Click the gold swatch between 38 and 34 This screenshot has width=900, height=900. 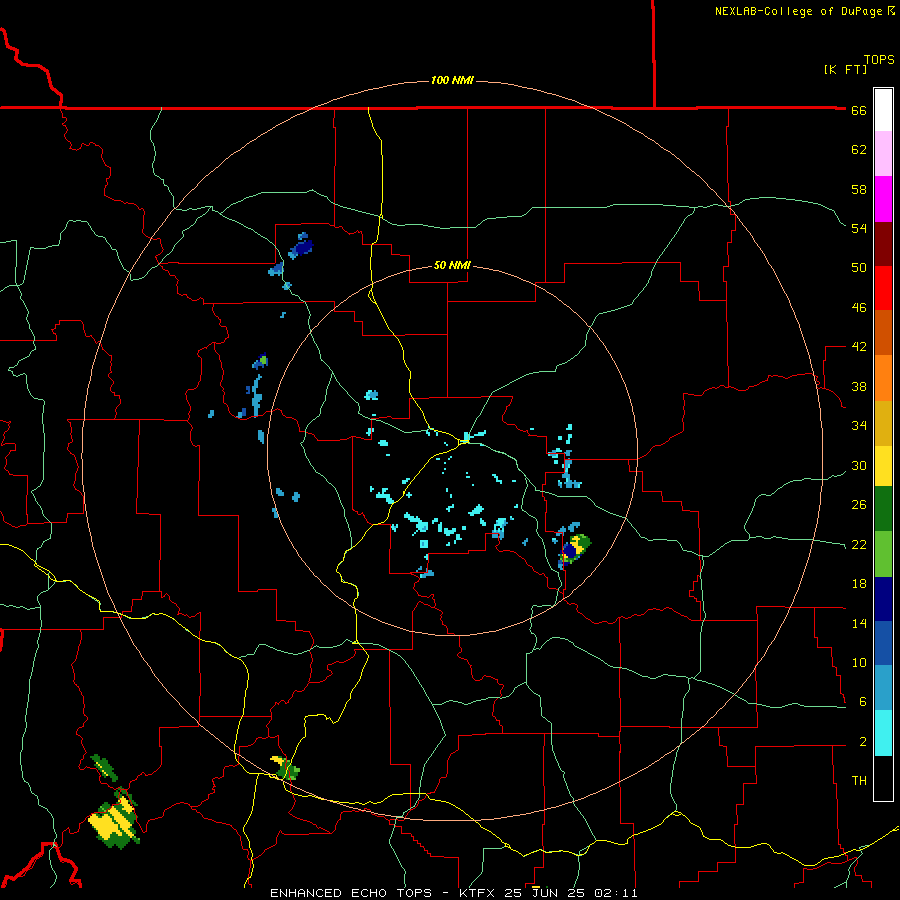coord(883,423)
